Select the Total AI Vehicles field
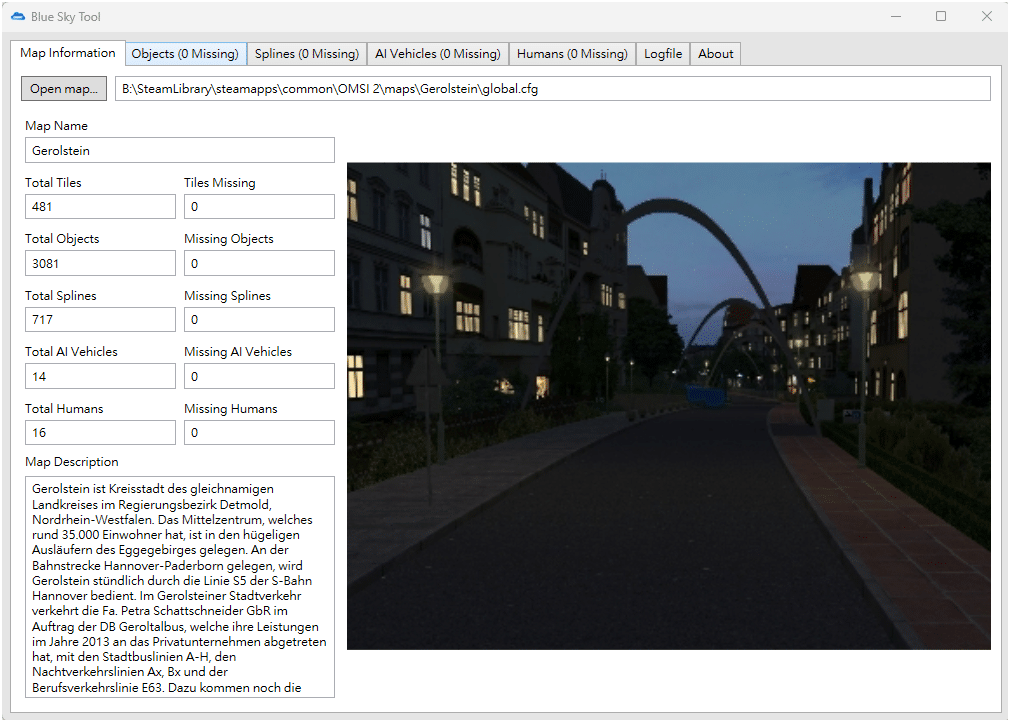 (100, 377)
